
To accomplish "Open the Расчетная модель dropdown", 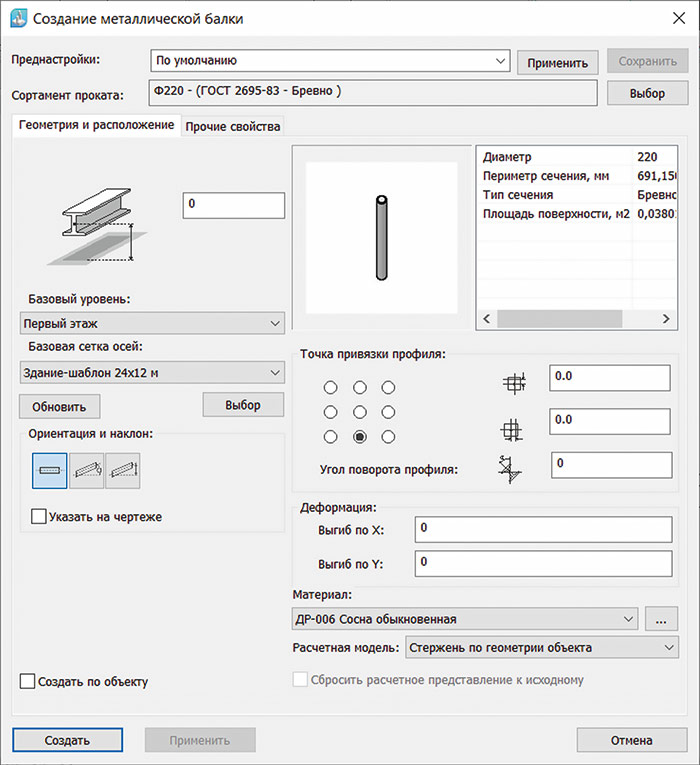I will click(542, 647).
